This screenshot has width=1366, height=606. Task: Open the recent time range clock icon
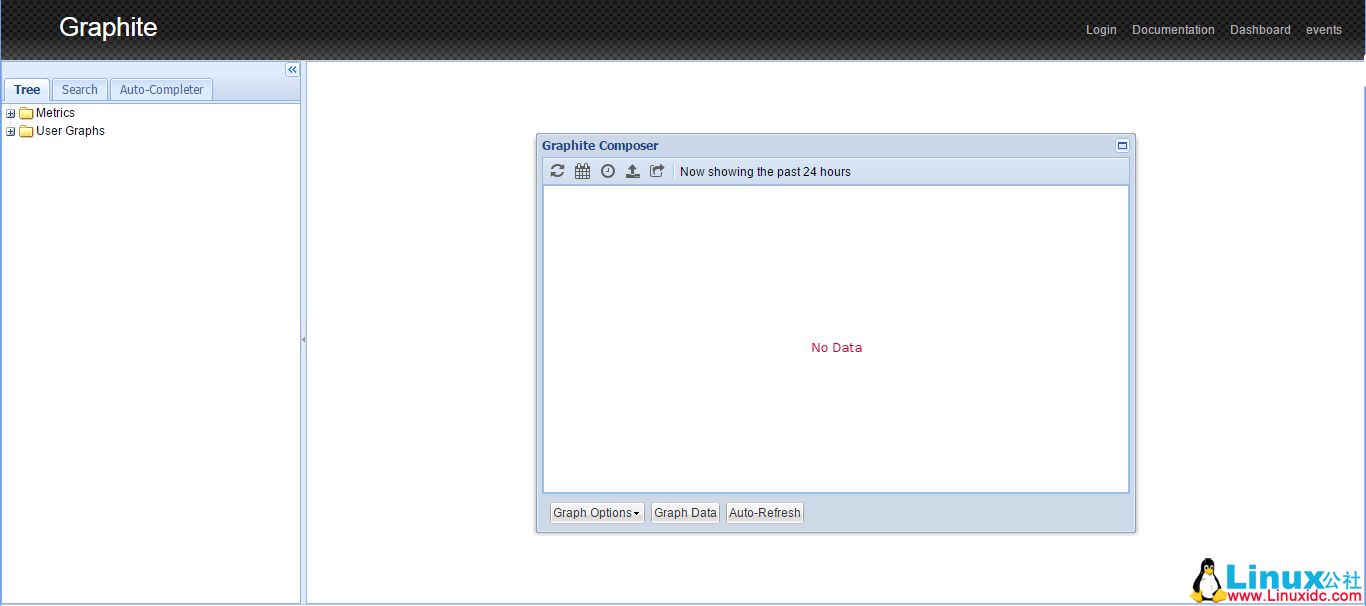pyautogui.click(x=608, y=171)
